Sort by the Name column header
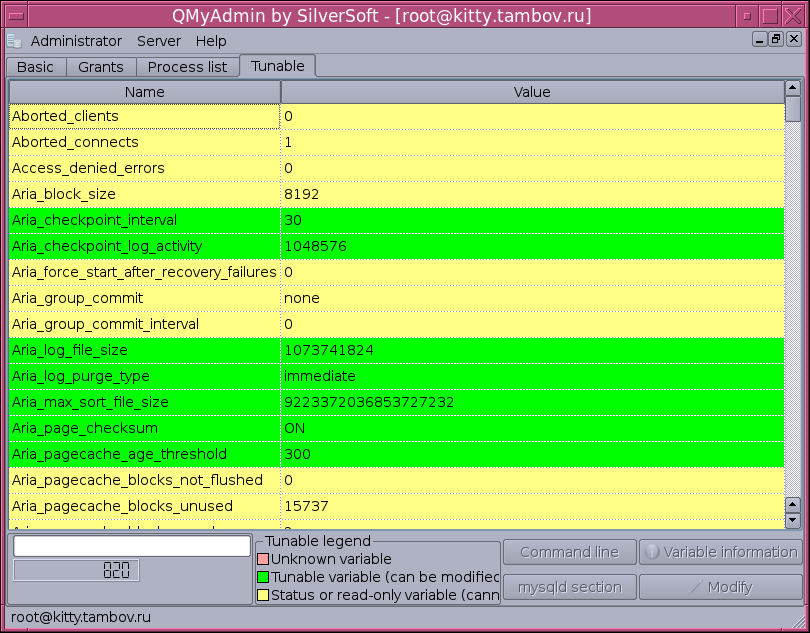 145,92
